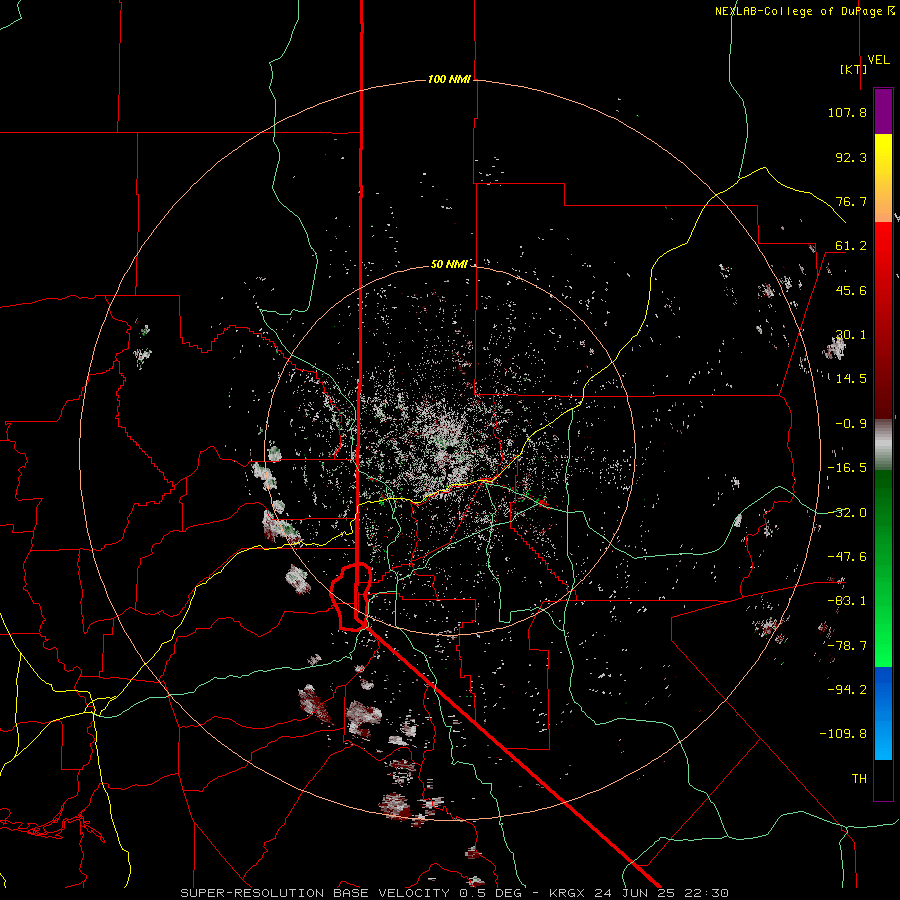
Task: Select the 30.1 scale value
Action: (851, 335)
